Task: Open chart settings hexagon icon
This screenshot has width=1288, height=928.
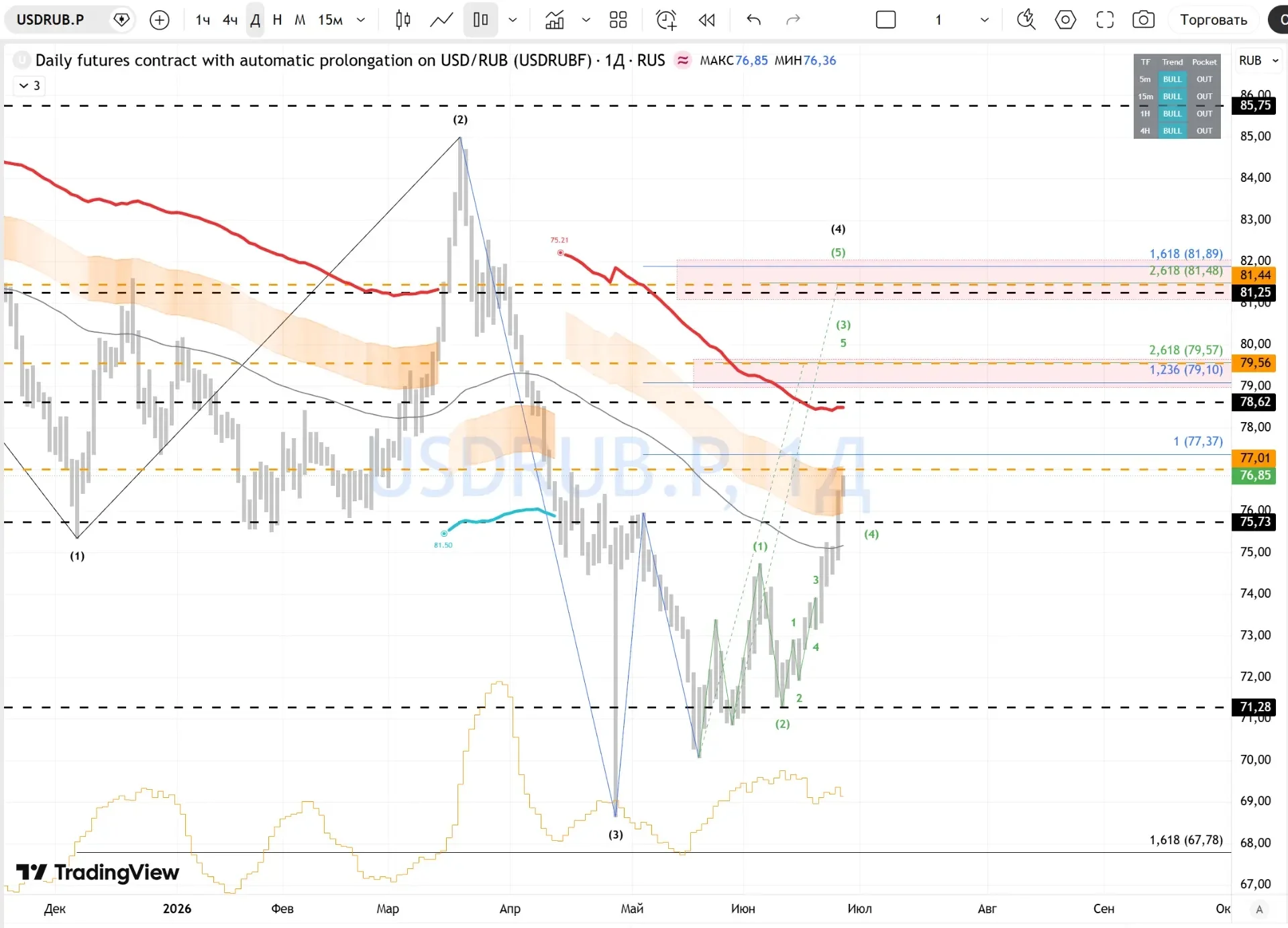Action: click(1065, 20)
